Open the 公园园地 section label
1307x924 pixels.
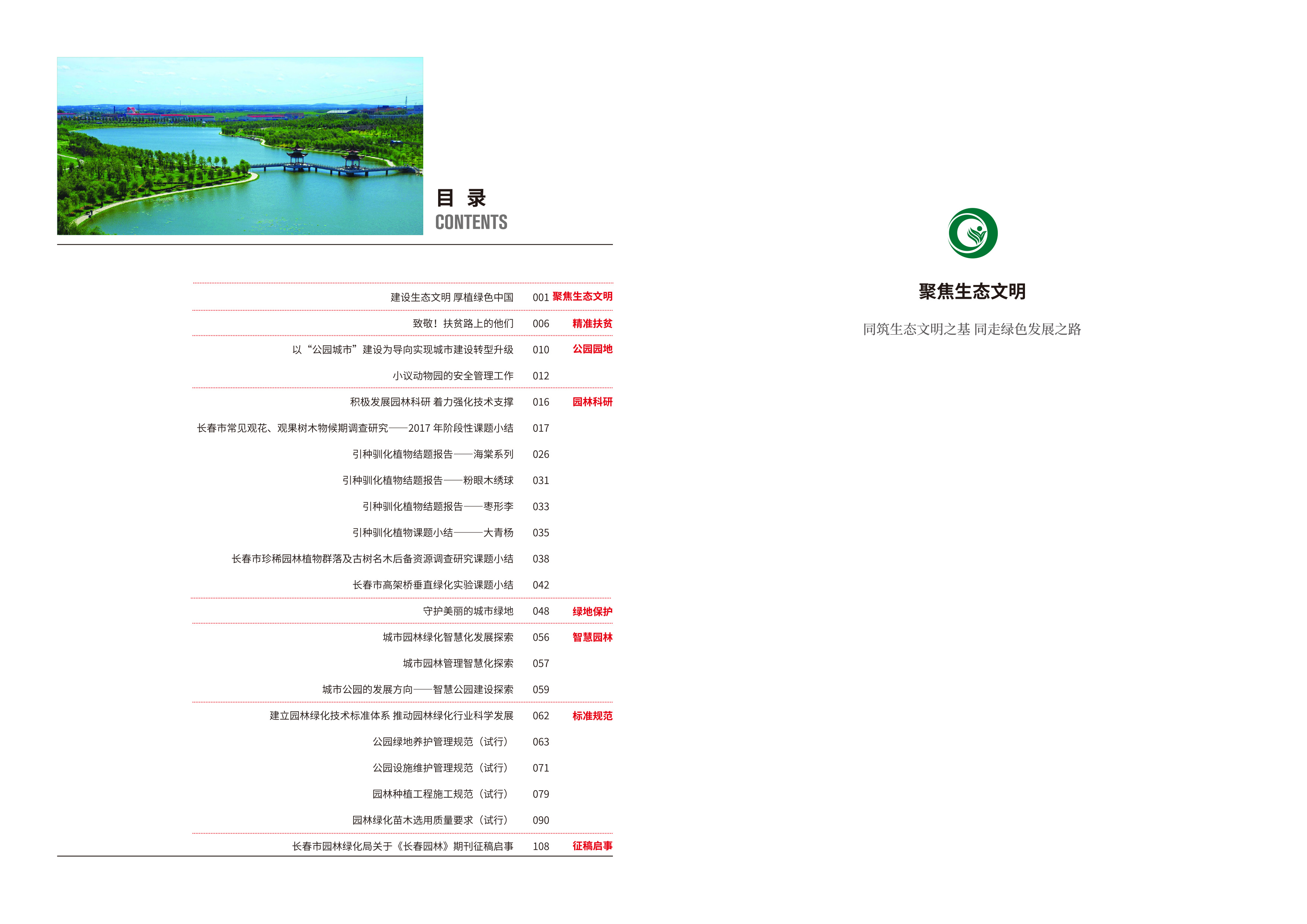(x=592, y=349)
